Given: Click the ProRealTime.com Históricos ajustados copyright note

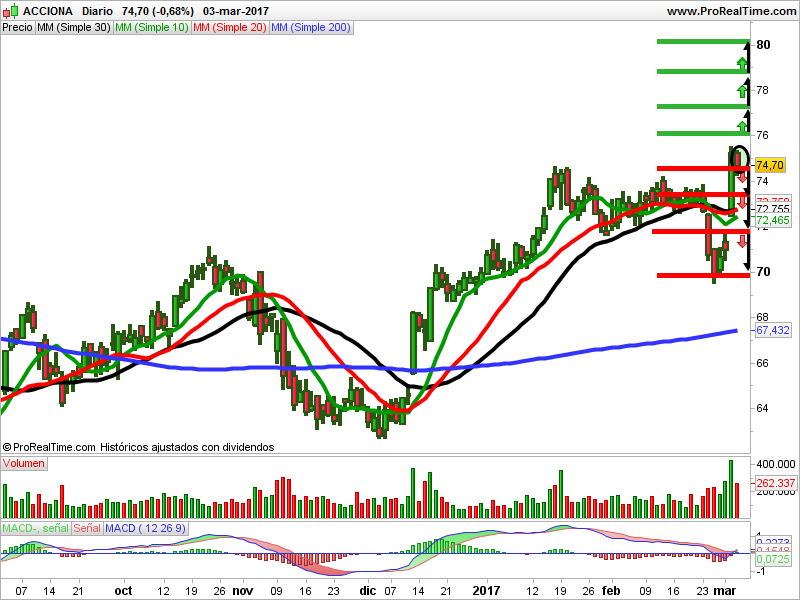Looking at the screenshot, I should [138, 447].
